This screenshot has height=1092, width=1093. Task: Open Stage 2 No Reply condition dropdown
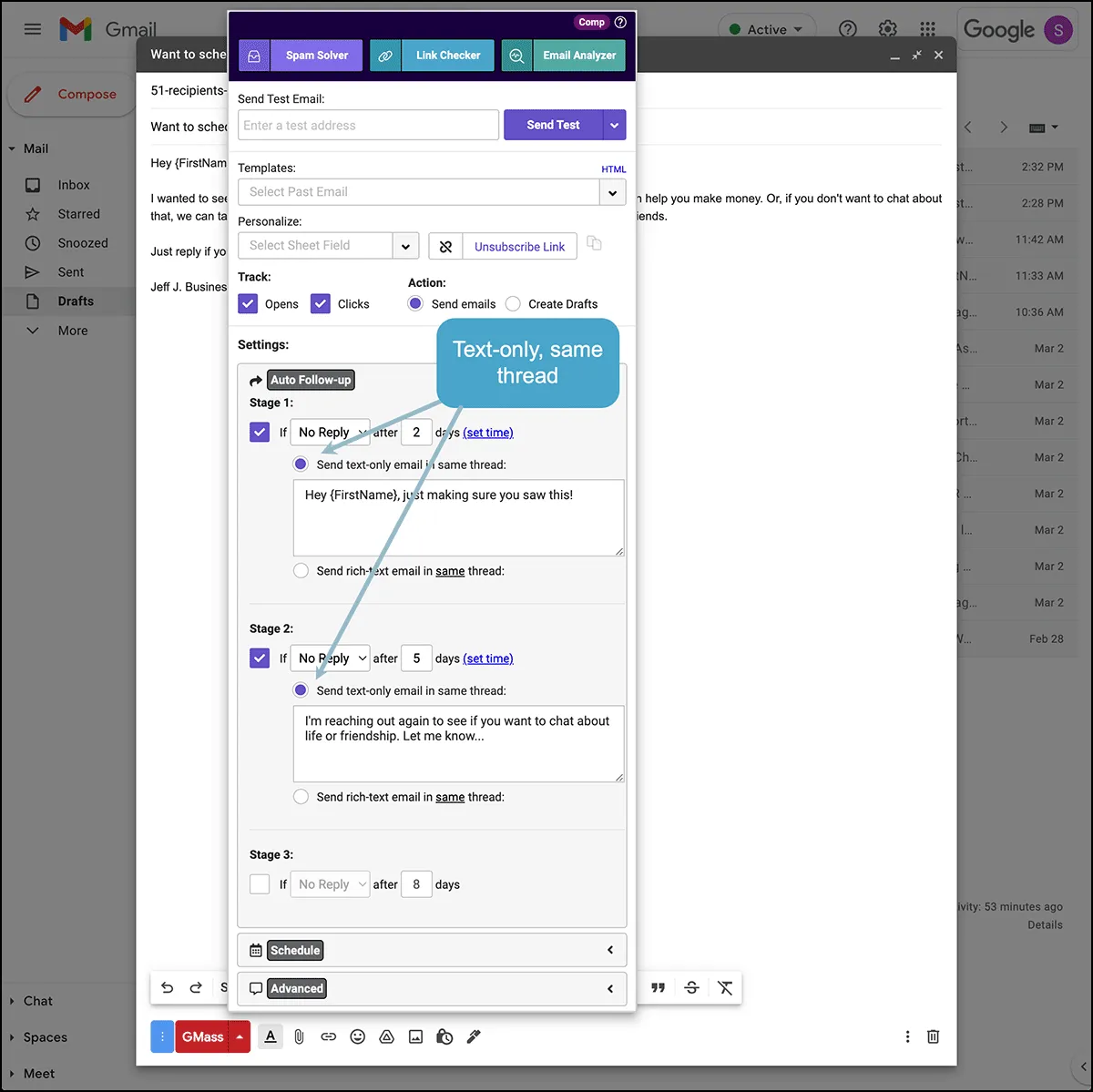point(331,658)
